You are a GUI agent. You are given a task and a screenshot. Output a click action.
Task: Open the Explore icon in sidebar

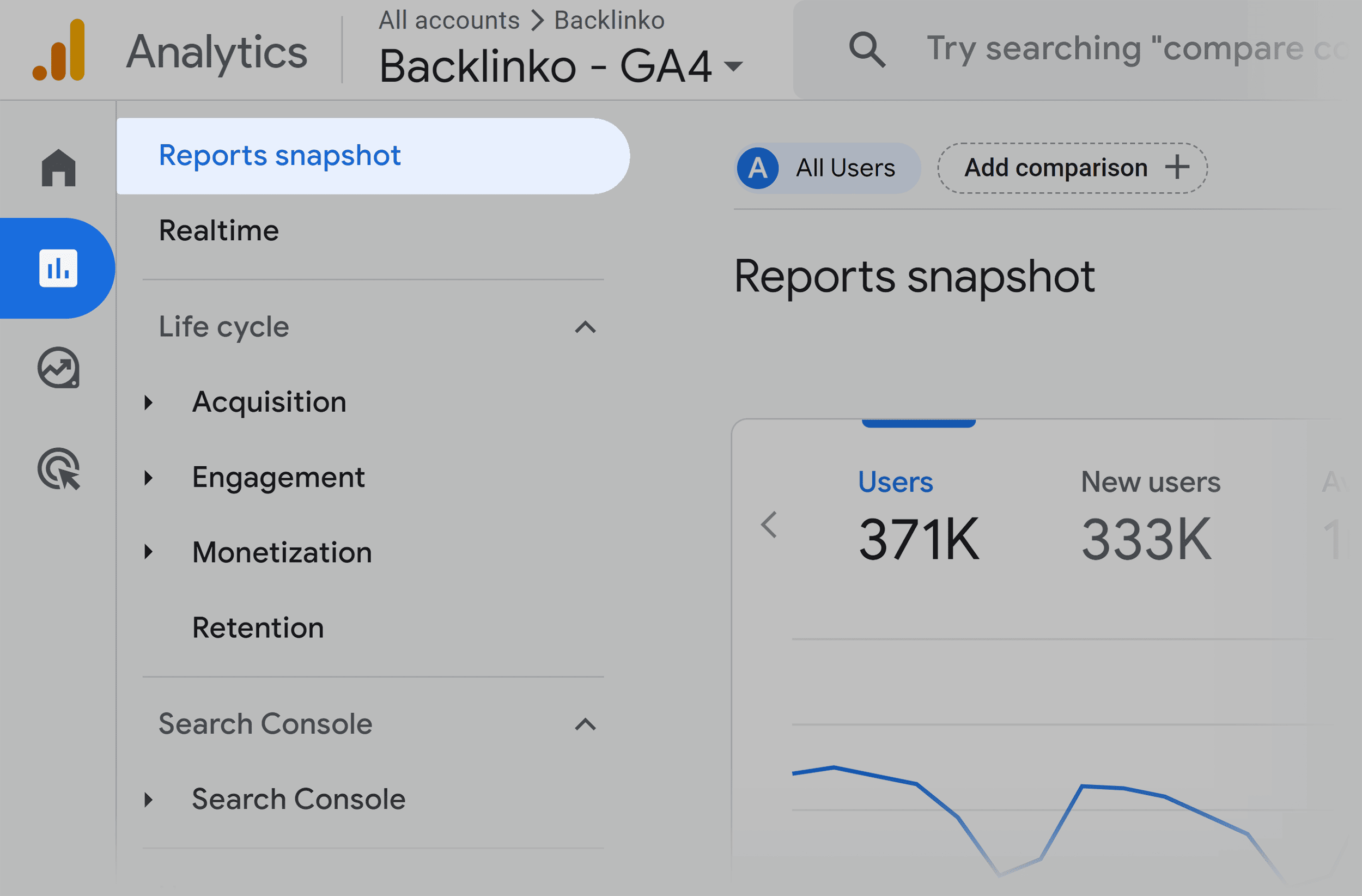(58, 367)
